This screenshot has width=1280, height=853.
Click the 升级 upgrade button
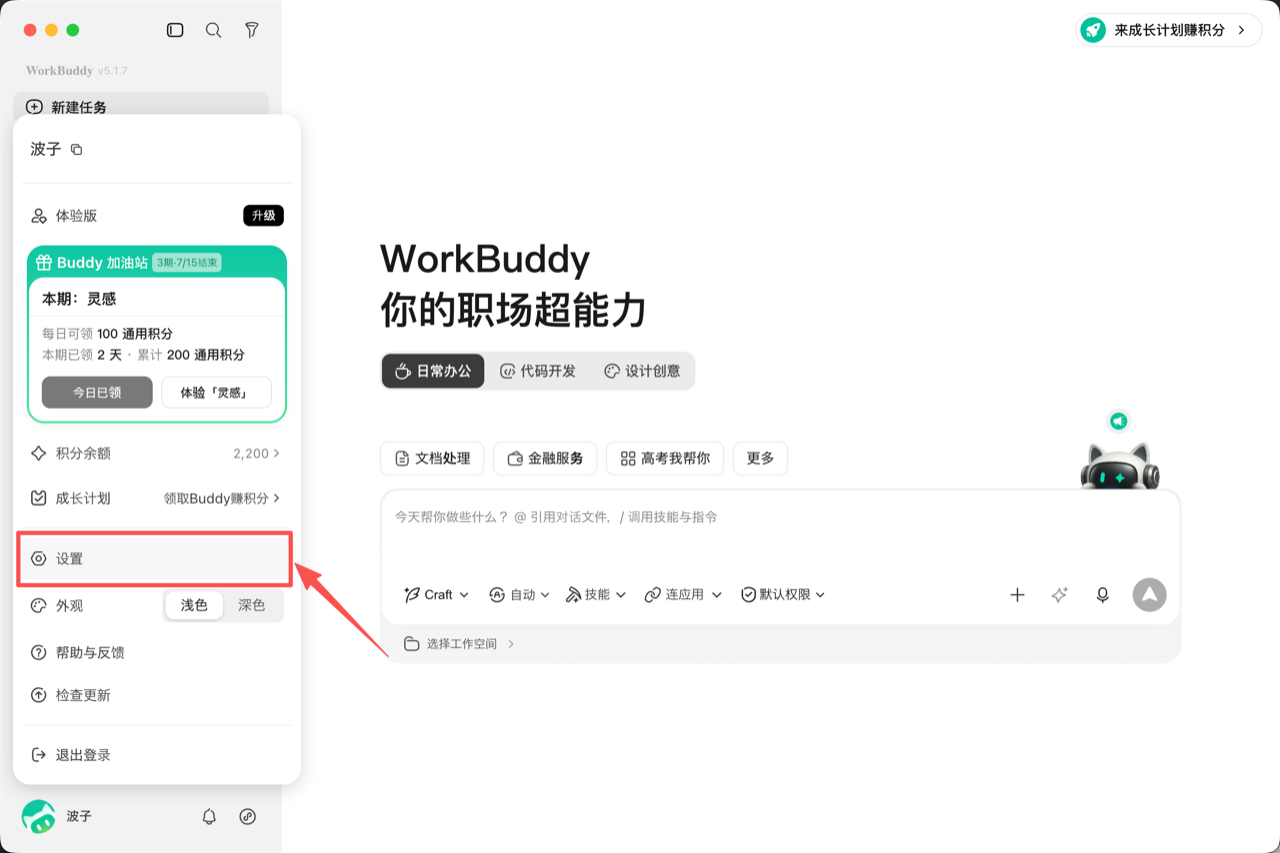(264, 216)
